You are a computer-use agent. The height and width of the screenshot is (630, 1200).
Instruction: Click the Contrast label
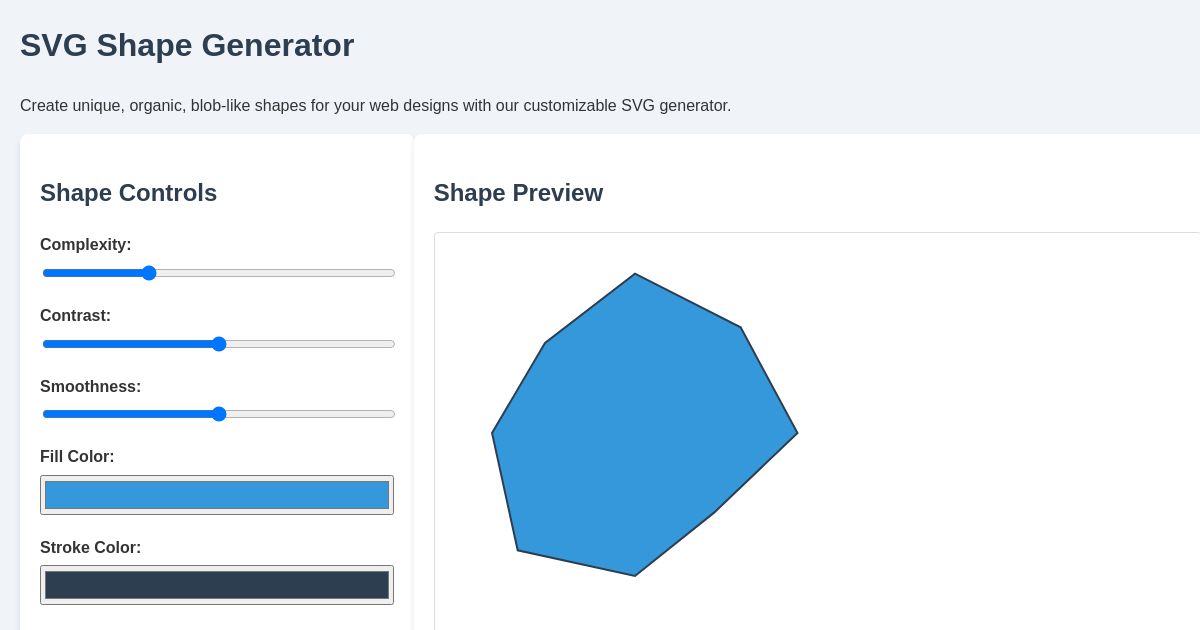(x=75, y=316)
